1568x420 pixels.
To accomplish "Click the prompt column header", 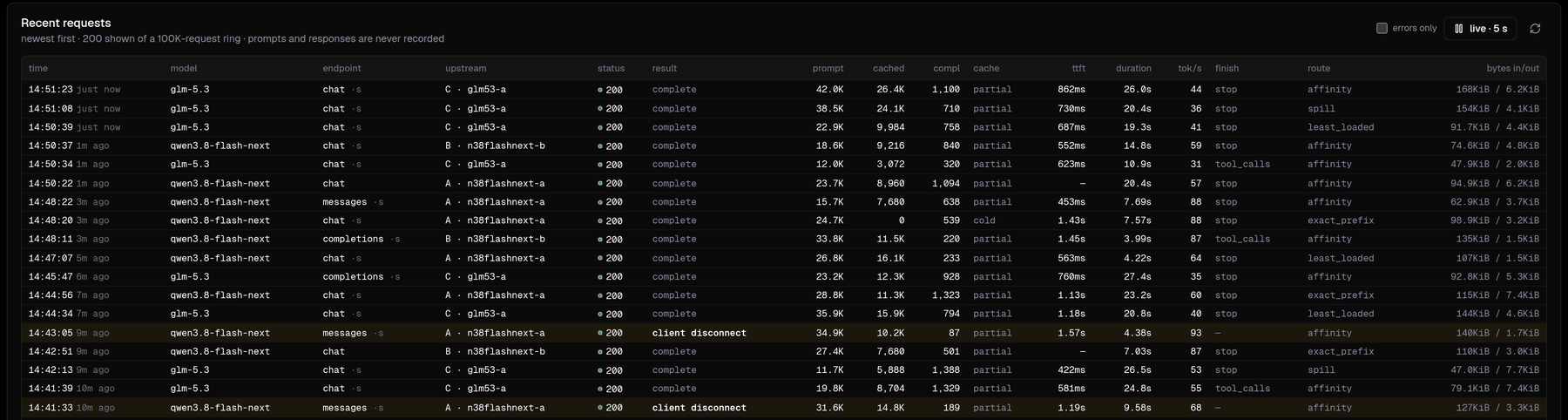I will click(828, 68).
